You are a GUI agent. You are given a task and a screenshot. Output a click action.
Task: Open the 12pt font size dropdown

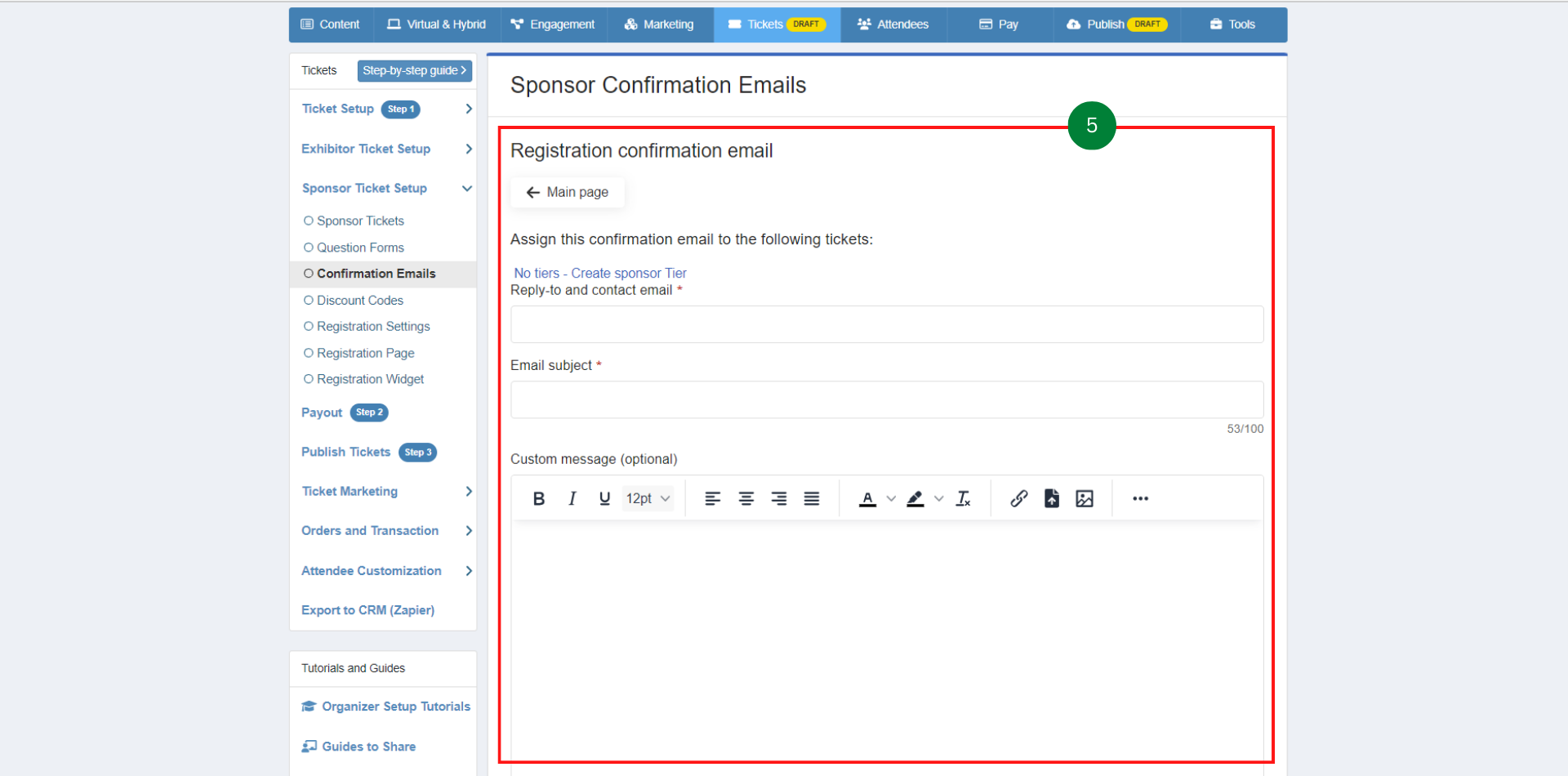coord(648,498)
